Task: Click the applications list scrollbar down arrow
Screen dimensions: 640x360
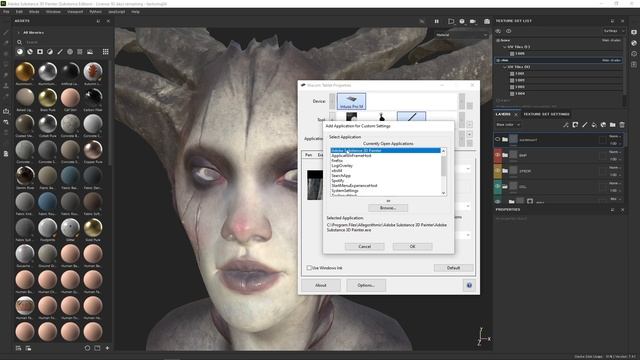Action: [444, 193]
